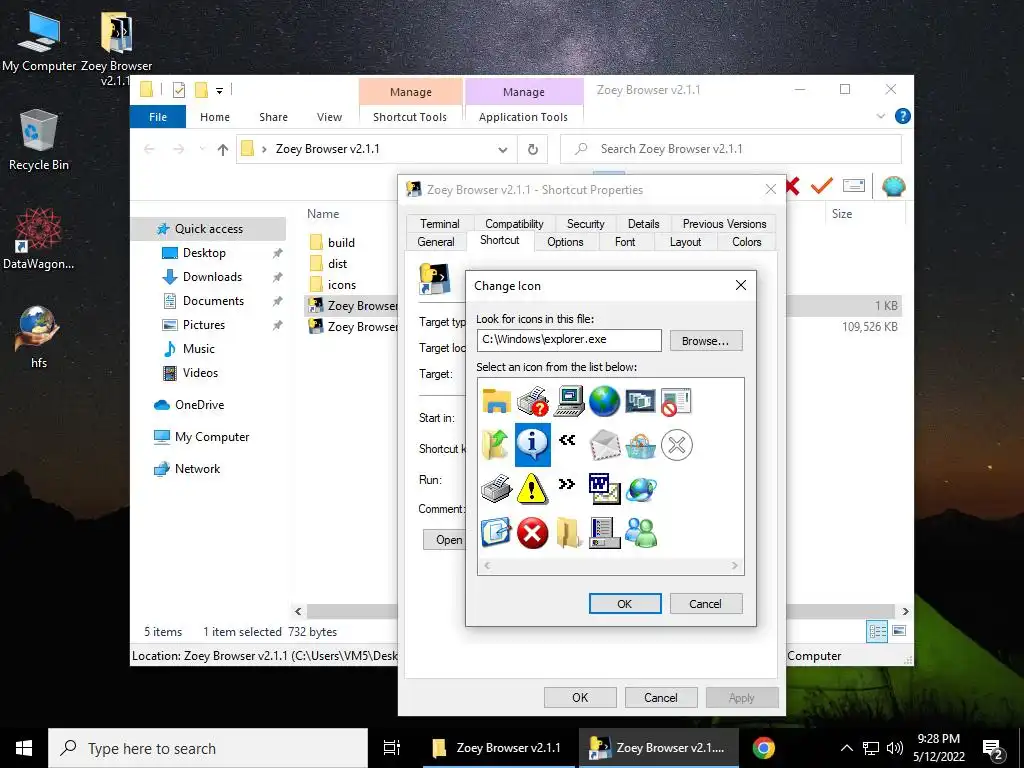
Task: Select the two people users icon
Action: [x=641, y=532]
